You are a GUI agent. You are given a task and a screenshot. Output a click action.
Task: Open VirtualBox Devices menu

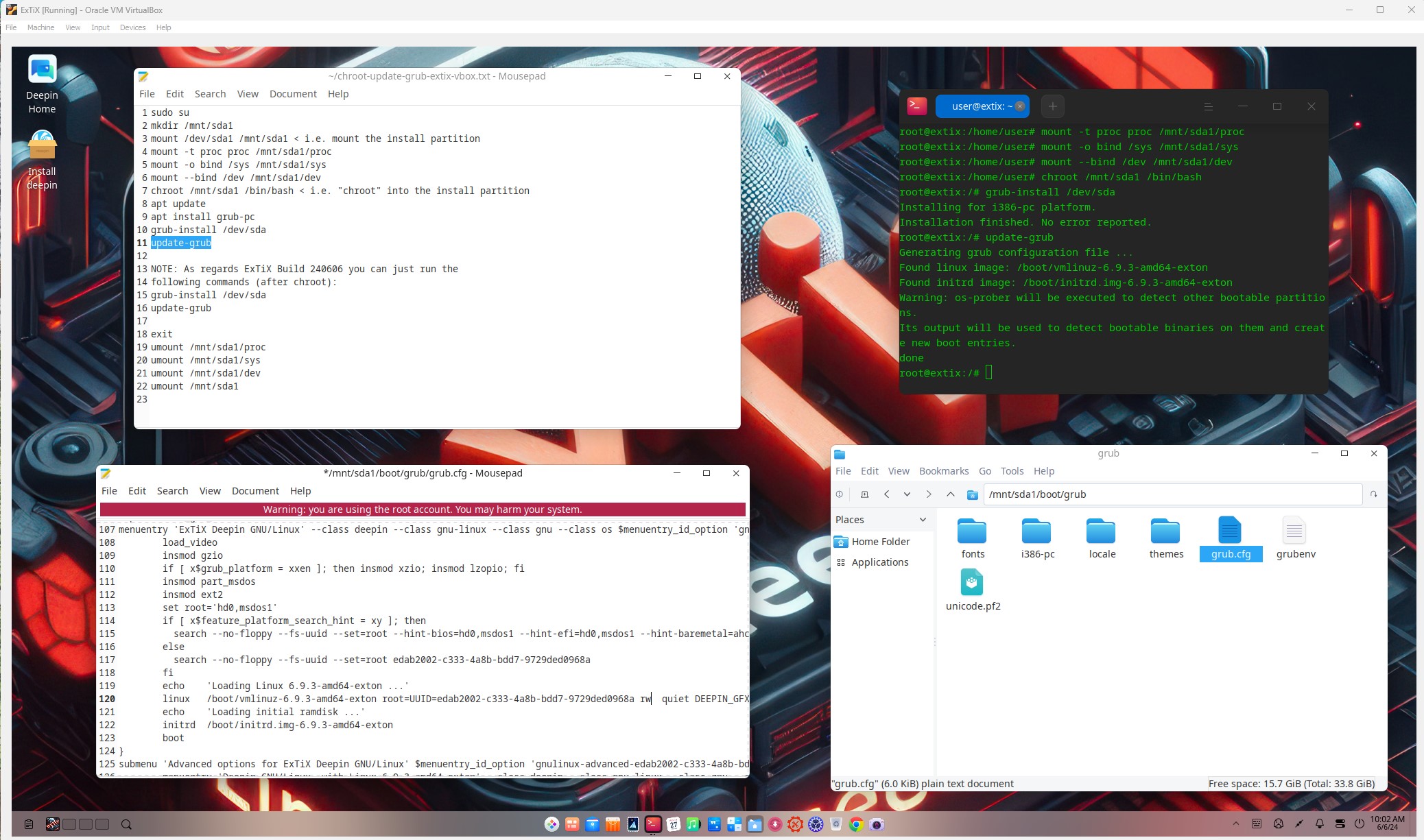click(x=132, y=27)
